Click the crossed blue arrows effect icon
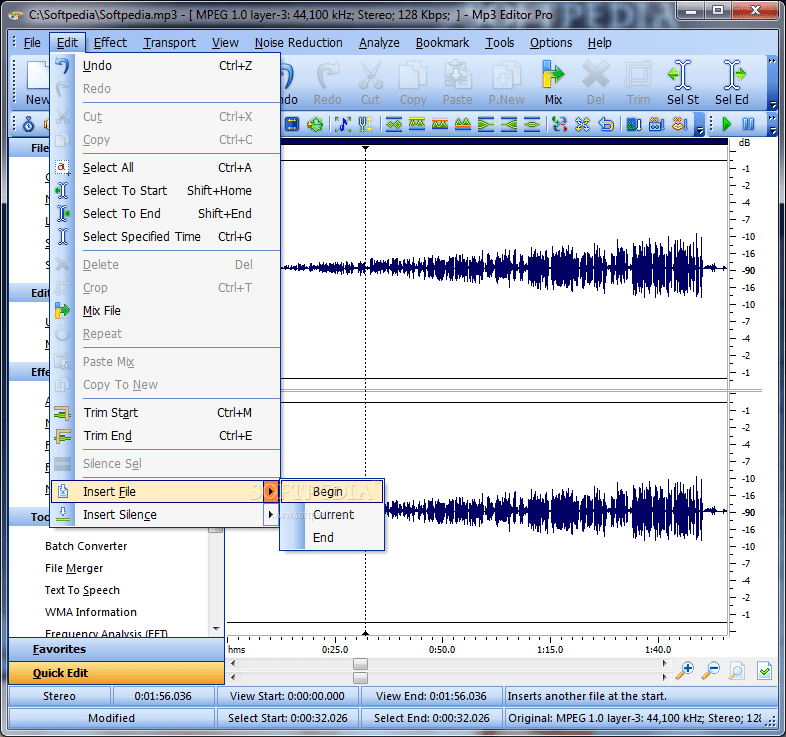The height and width of the screenshot is (737, 786). (582, 124)
